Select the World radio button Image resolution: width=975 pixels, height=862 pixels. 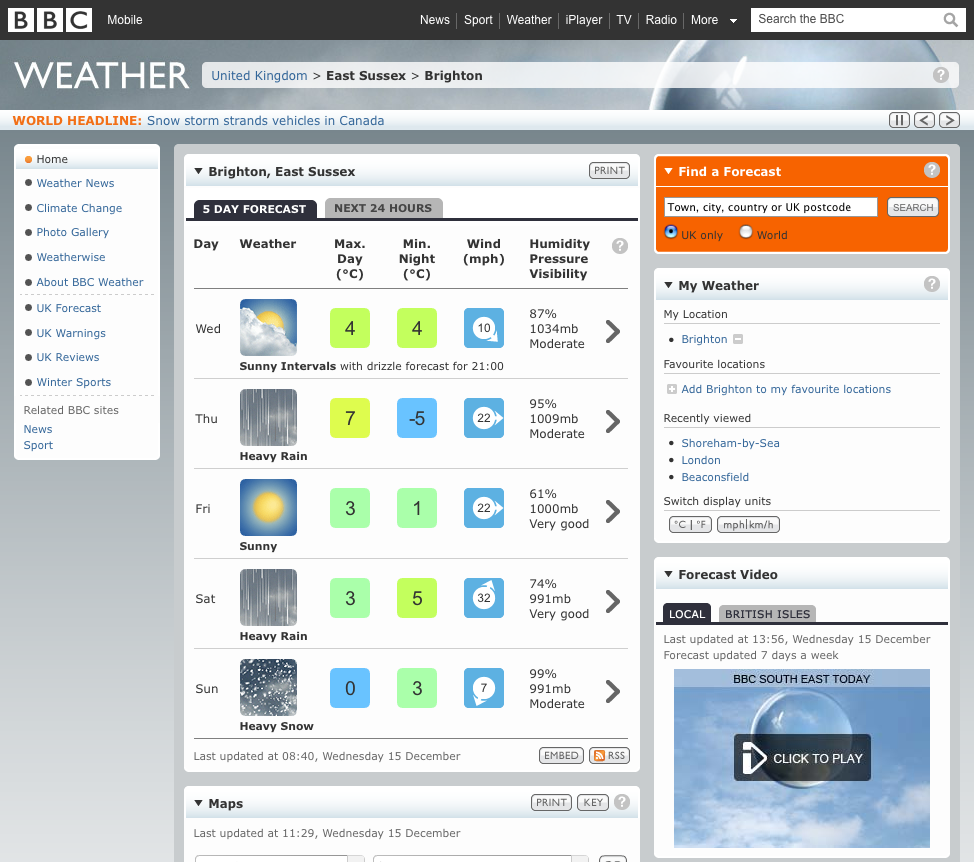tap(746, 232)
